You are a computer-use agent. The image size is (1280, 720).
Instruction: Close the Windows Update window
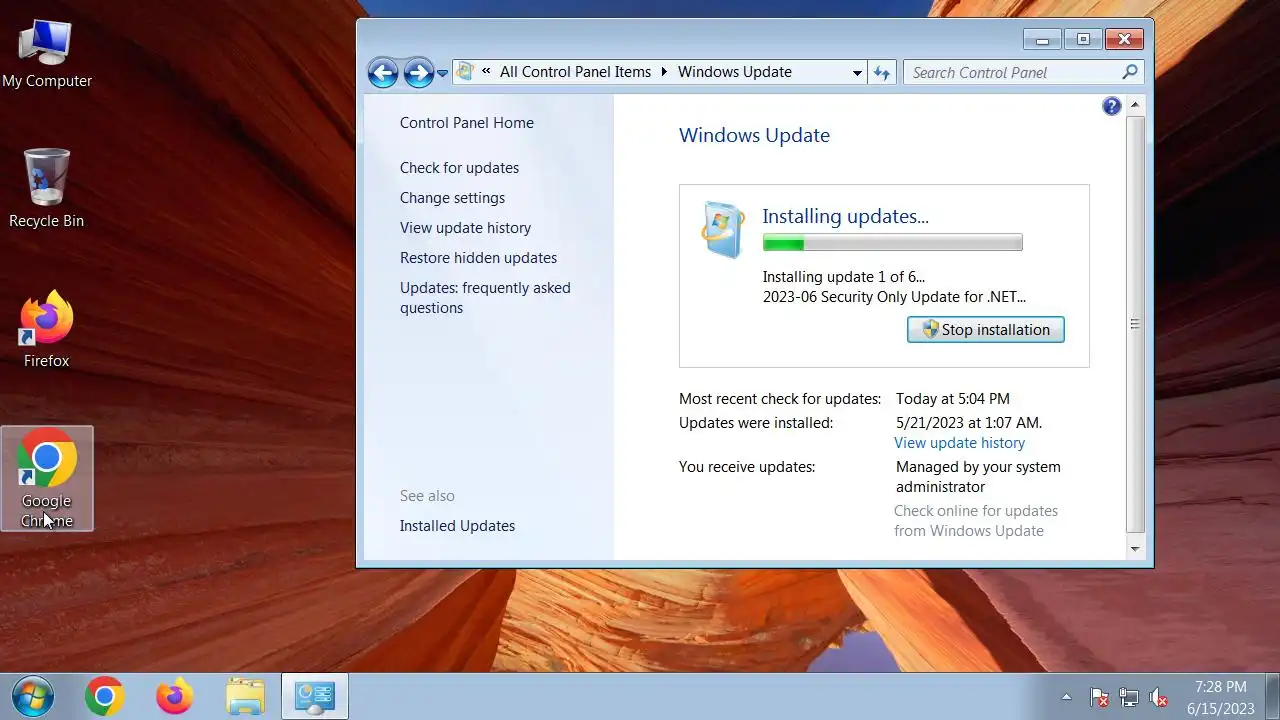[1124, 39]
